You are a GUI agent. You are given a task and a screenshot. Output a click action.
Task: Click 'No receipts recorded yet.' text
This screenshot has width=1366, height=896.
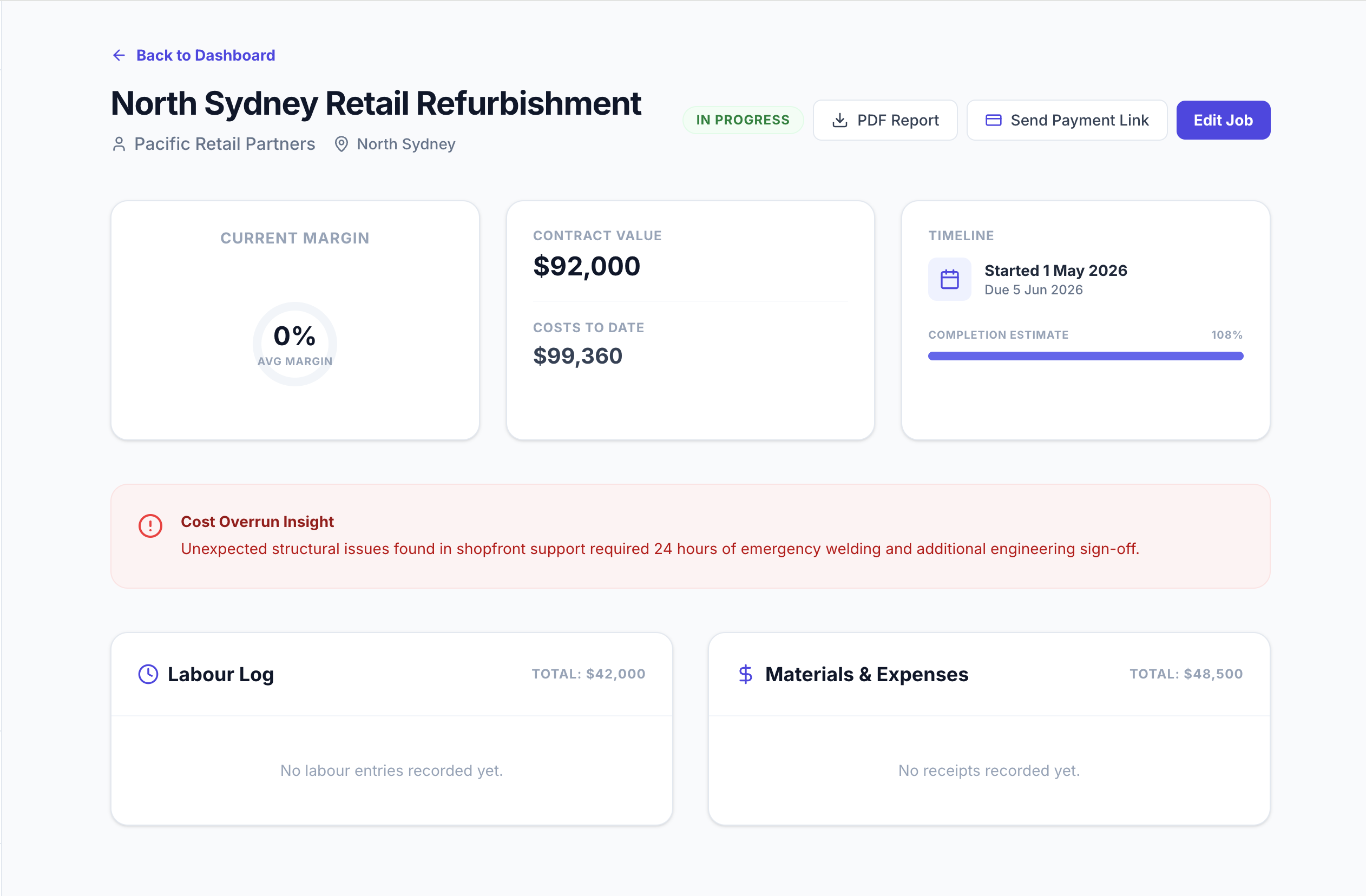click(989, 770)
